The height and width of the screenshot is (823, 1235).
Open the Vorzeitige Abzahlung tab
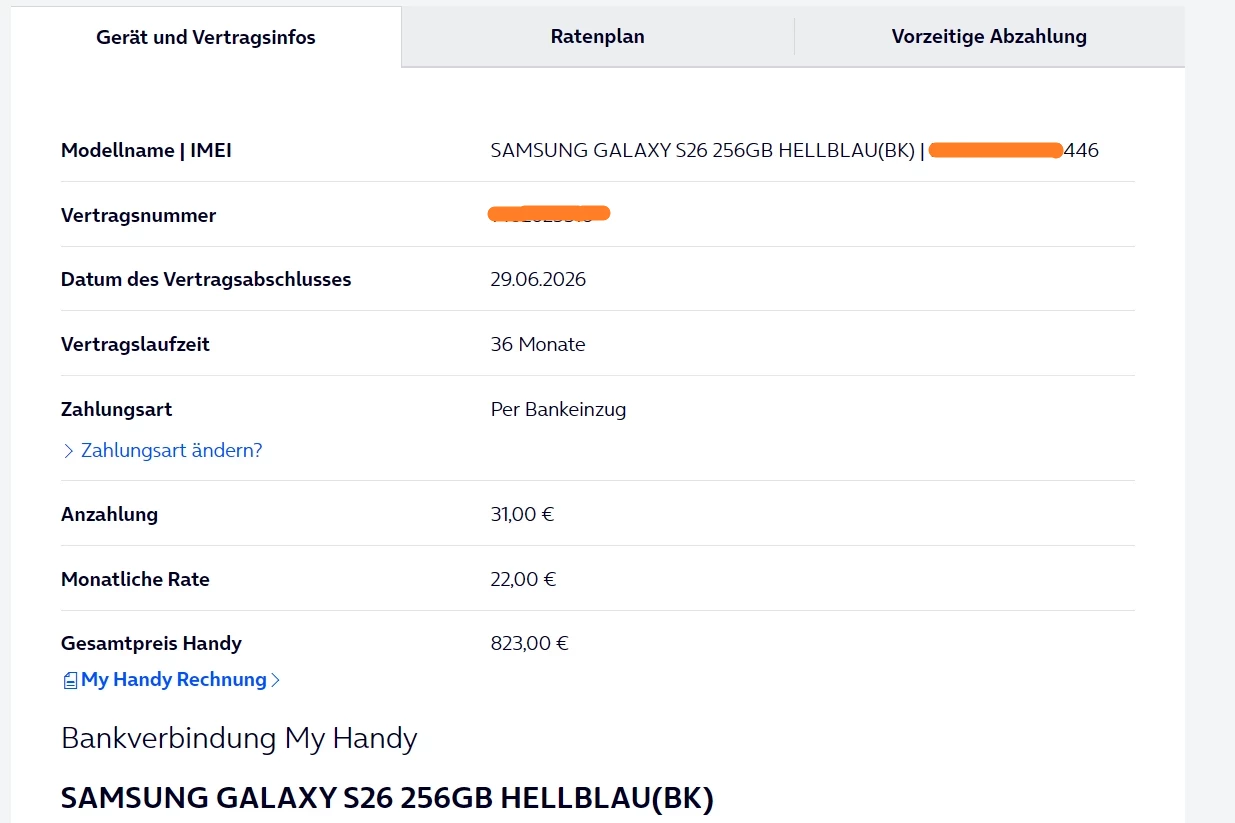click(989, 37)
